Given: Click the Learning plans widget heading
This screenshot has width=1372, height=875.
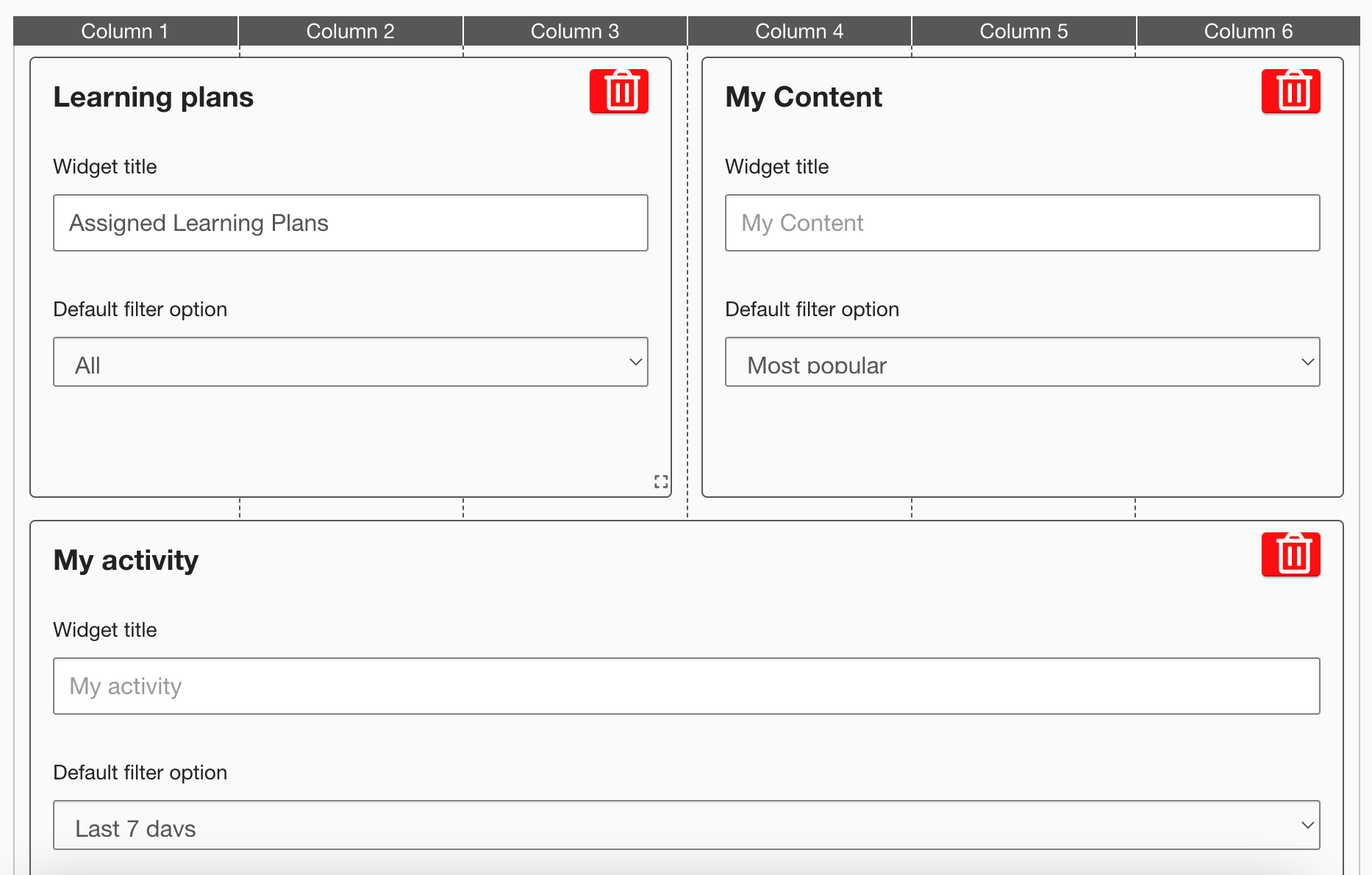Looking at the screenshot, I should (x=153, y=97).
